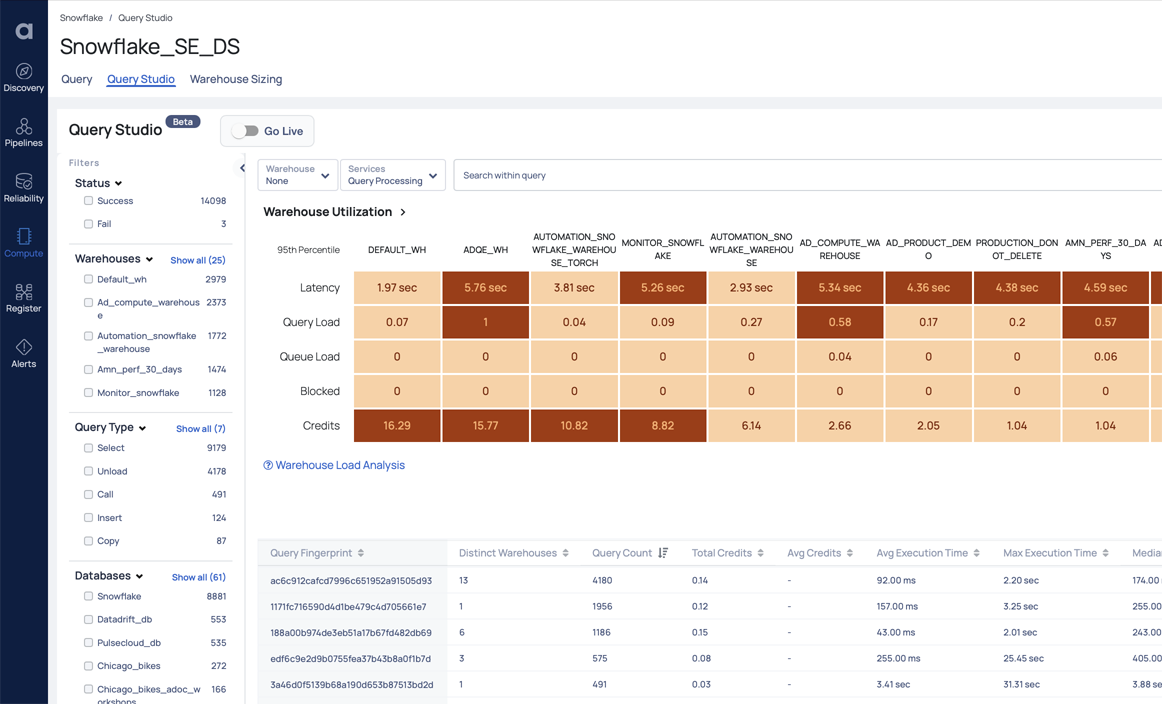Open the Register section

click(24, 297)
